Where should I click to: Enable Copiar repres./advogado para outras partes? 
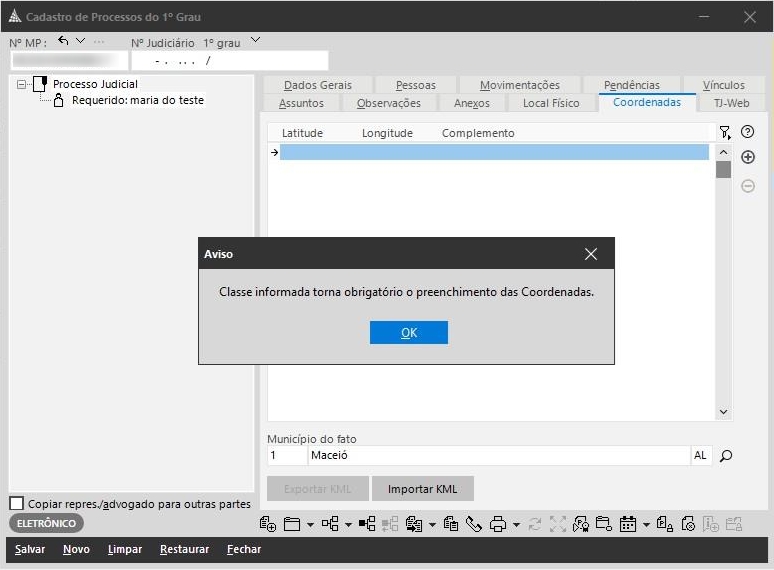(16, 503)
